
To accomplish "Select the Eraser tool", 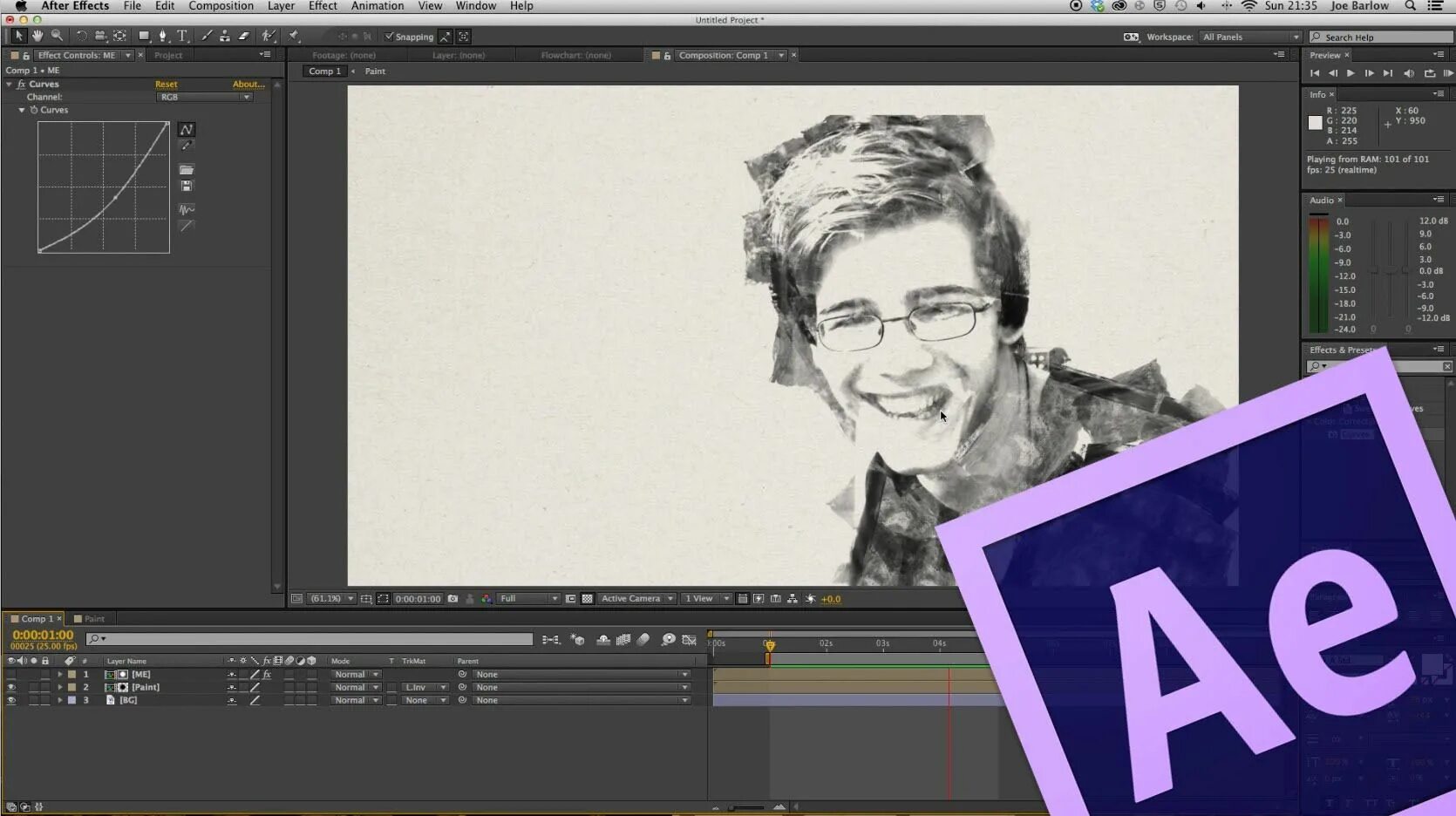I will click(244, 36).
